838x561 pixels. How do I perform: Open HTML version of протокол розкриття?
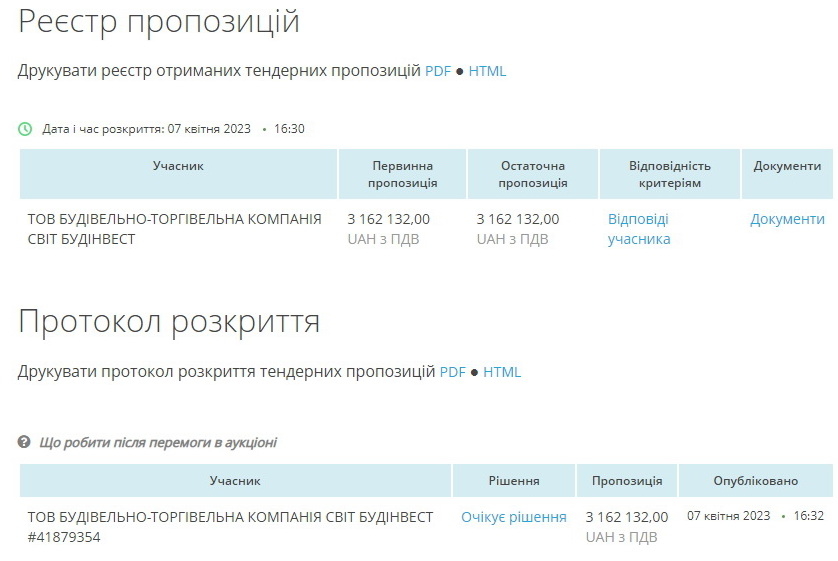(502, 372)
